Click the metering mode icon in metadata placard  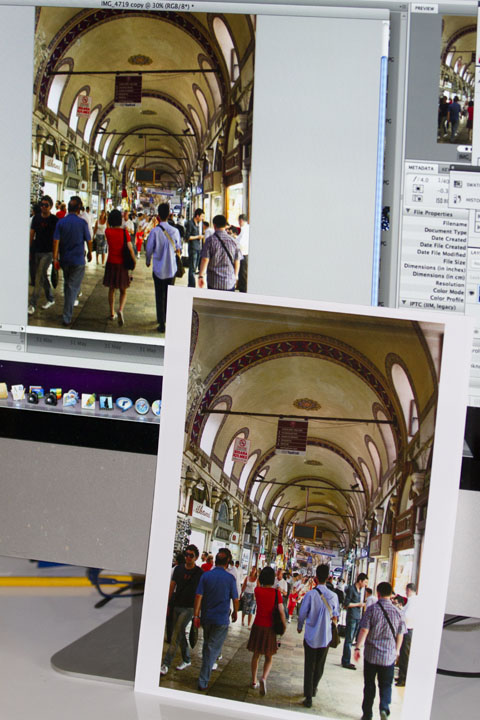(417, 189)
